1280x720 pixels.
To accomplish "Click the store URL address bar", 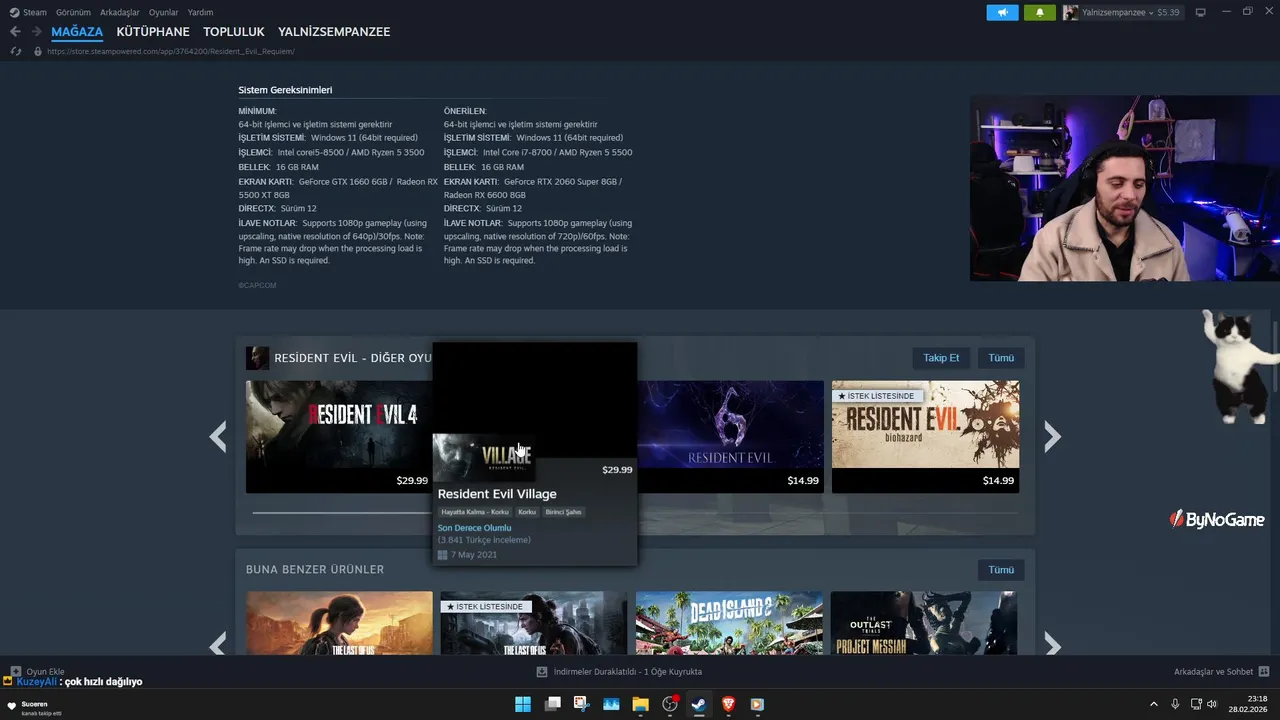I will 171,51.
